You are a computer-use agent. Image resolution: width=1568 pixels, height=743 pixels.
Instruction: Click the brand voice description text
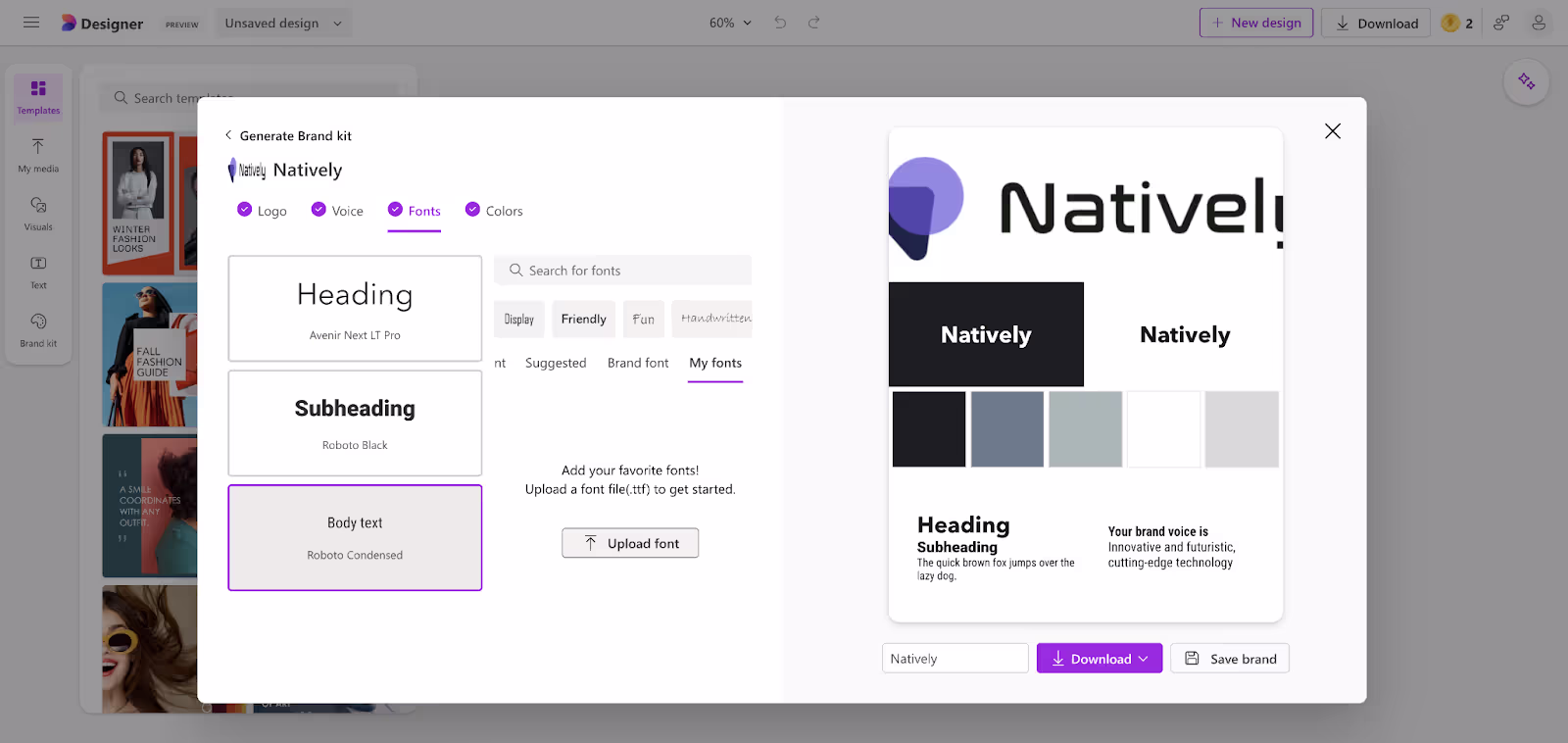(x=1172, y=555)
